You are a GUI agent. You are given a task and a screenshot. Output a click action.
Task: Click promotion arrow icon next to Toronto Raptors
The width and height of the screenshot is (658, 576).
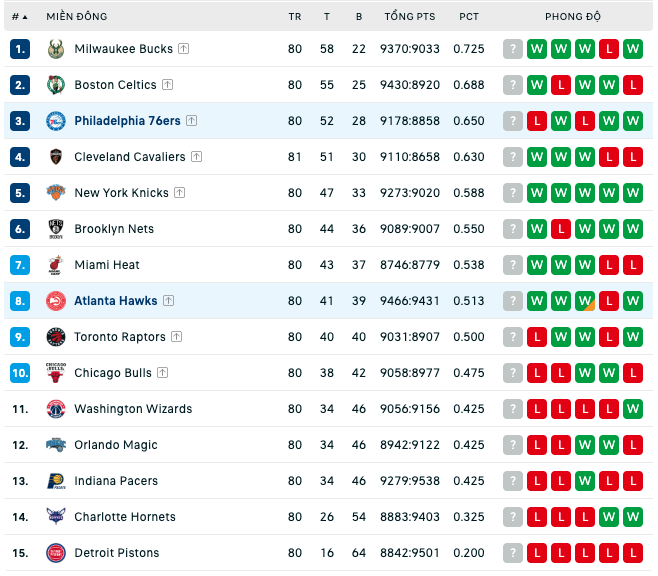177,336
